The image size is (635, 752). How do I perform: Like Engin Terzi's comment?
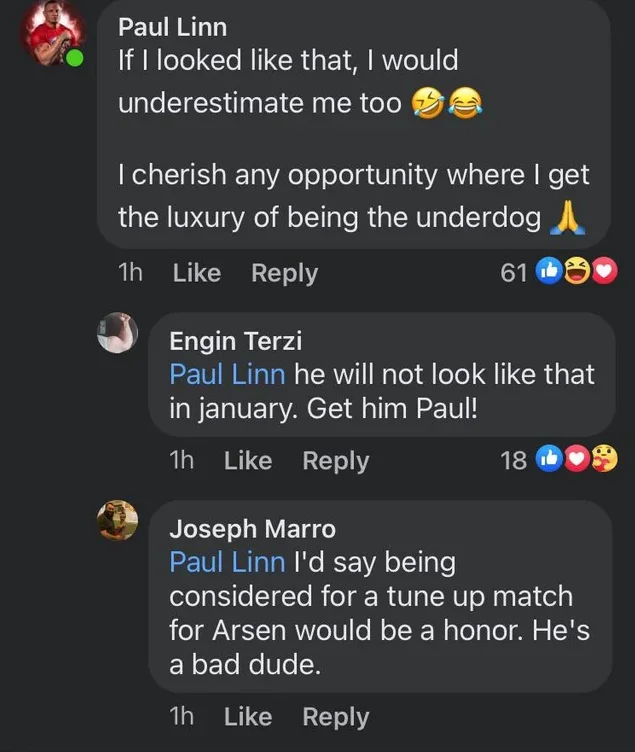click(247, 461)
